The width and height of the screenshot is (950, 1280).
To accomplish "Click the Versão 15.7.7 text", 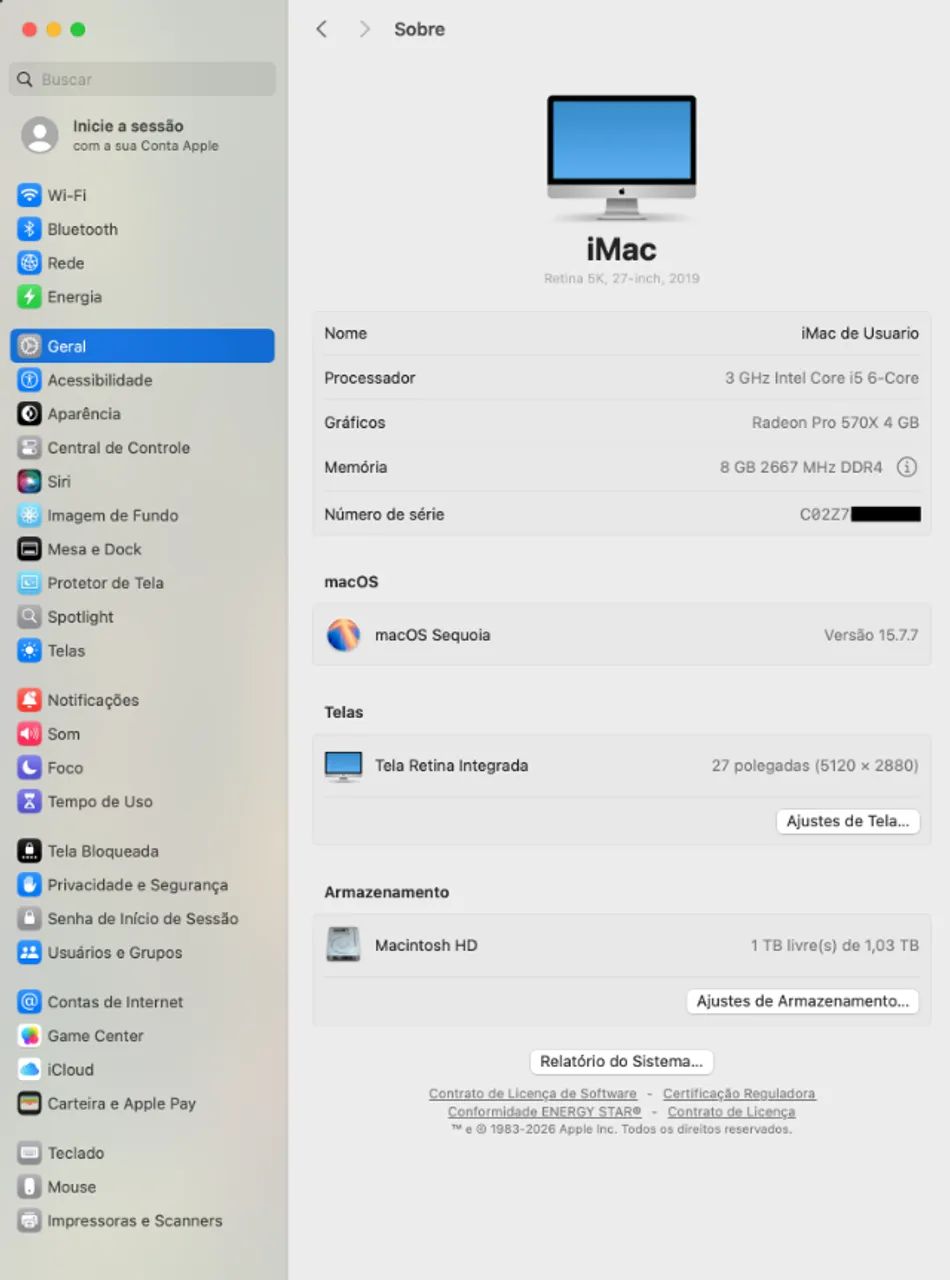I will point(871,635).
